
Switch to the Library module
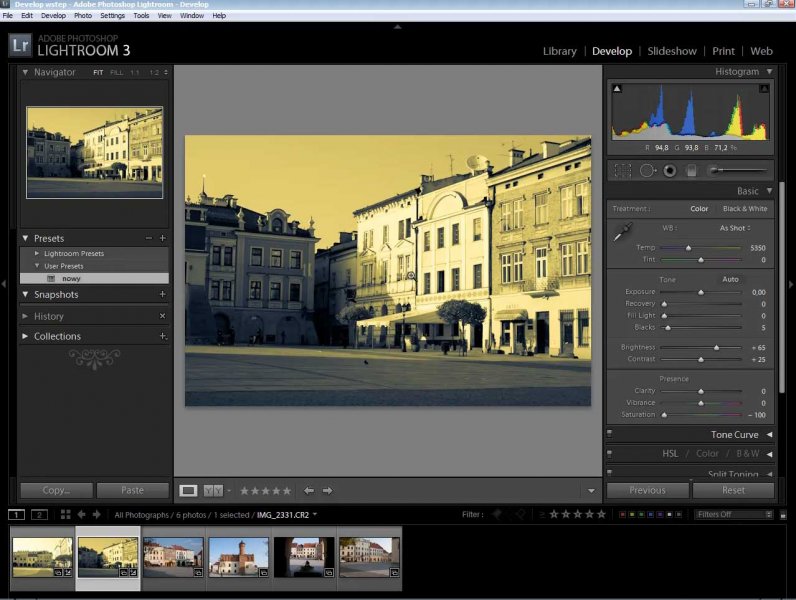click(559, 51)
